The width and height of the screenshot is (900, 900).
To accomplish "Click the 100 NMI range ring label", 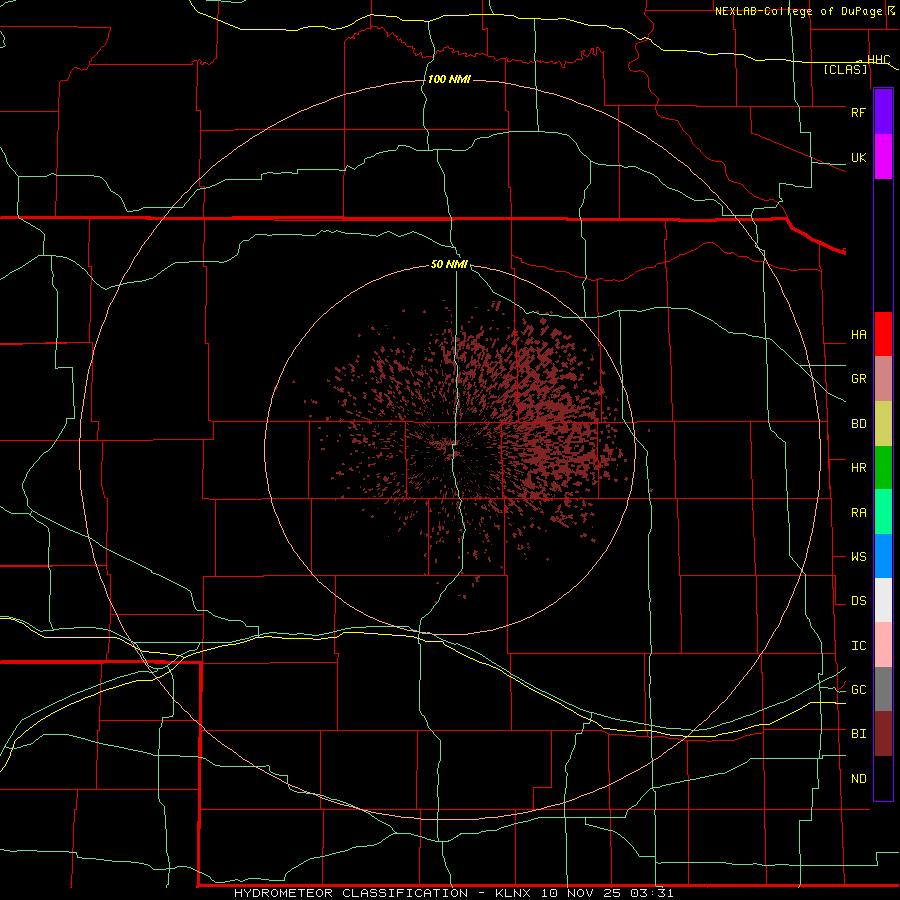I will (449, 79).
